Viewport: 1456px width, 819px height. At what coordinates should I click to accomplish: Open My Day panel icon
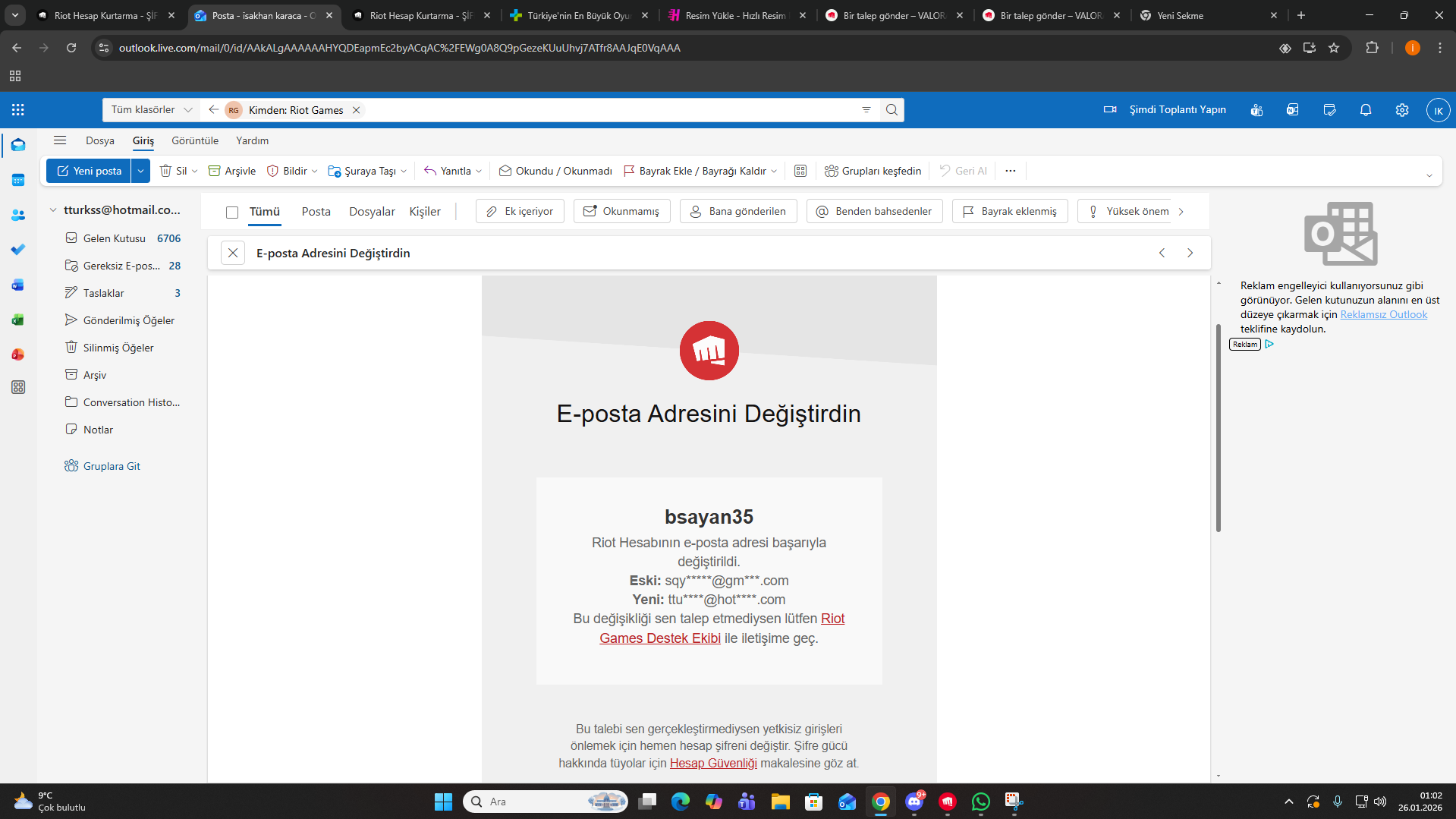[1329, 110]
